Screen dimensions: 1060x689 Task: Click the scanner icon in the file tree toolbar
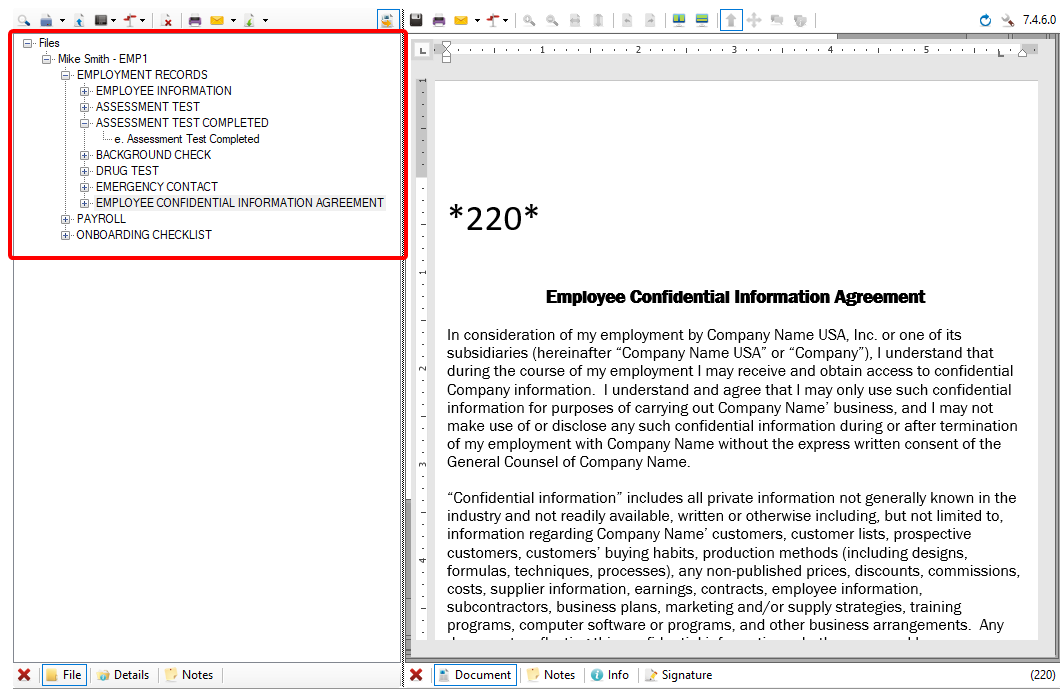pyautogui.click(x=46, y=20)
